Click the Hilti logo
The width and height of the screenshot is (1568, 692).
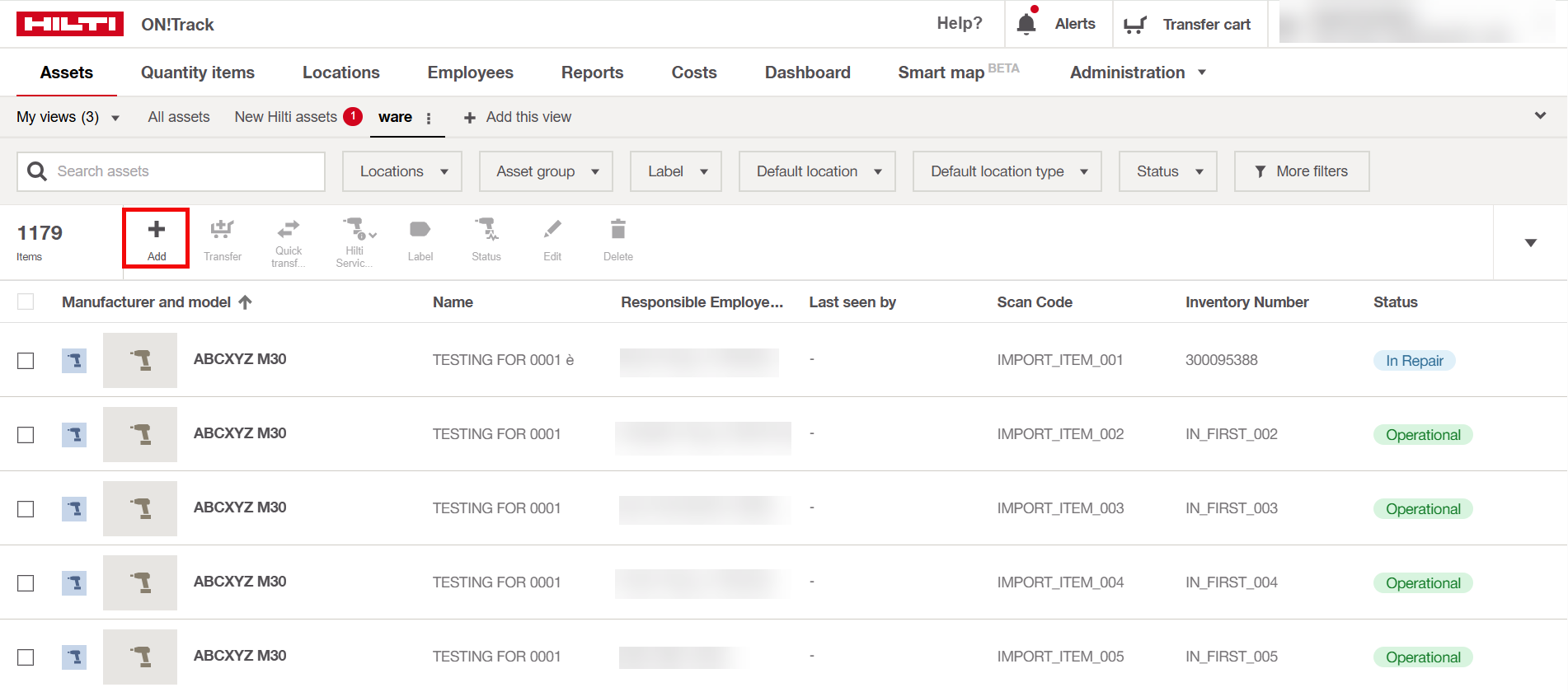click(x=70, y=24)
